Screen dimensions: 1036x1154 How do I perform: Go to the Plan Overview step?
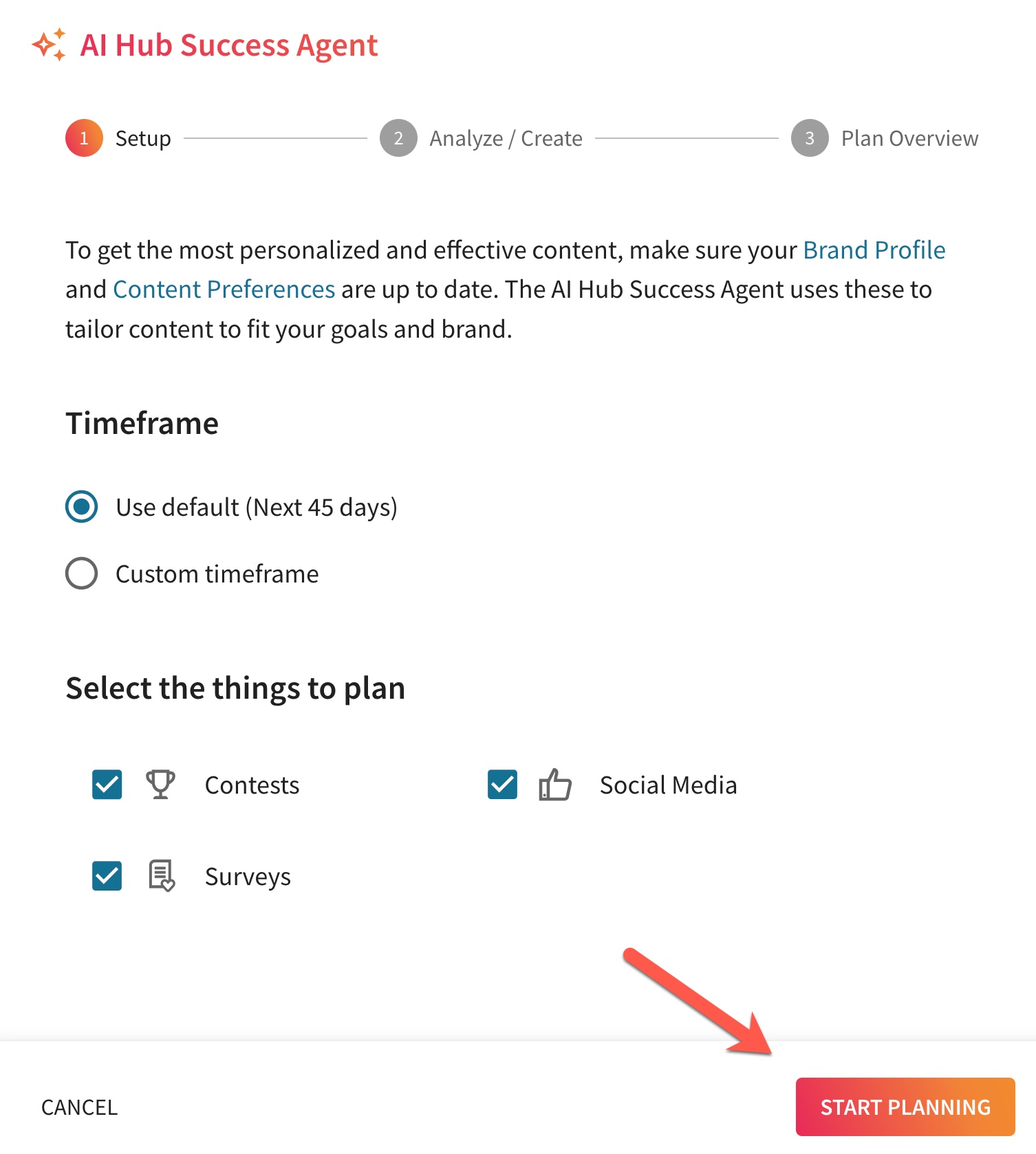click(x=909, y=138)
